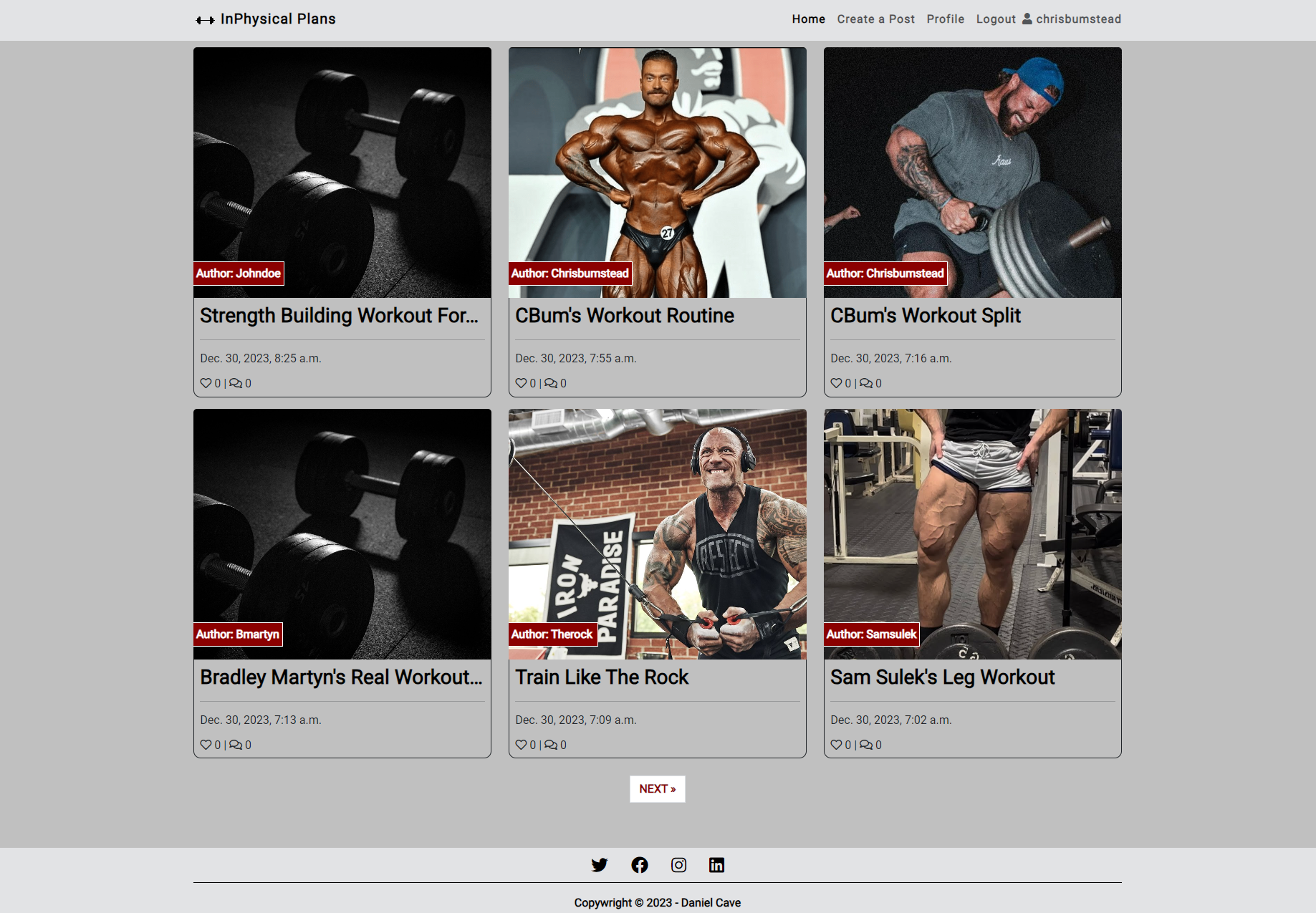The image size is (1316, 913).
Task: Open Strength Building Workout For... post title
Action: point(339,316)
